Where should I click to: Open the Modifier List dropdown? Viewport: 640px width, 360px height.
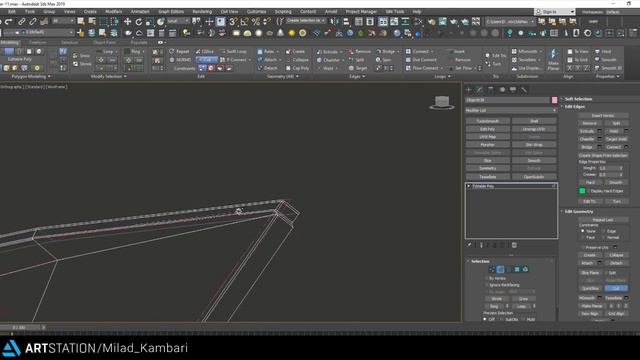511,110
